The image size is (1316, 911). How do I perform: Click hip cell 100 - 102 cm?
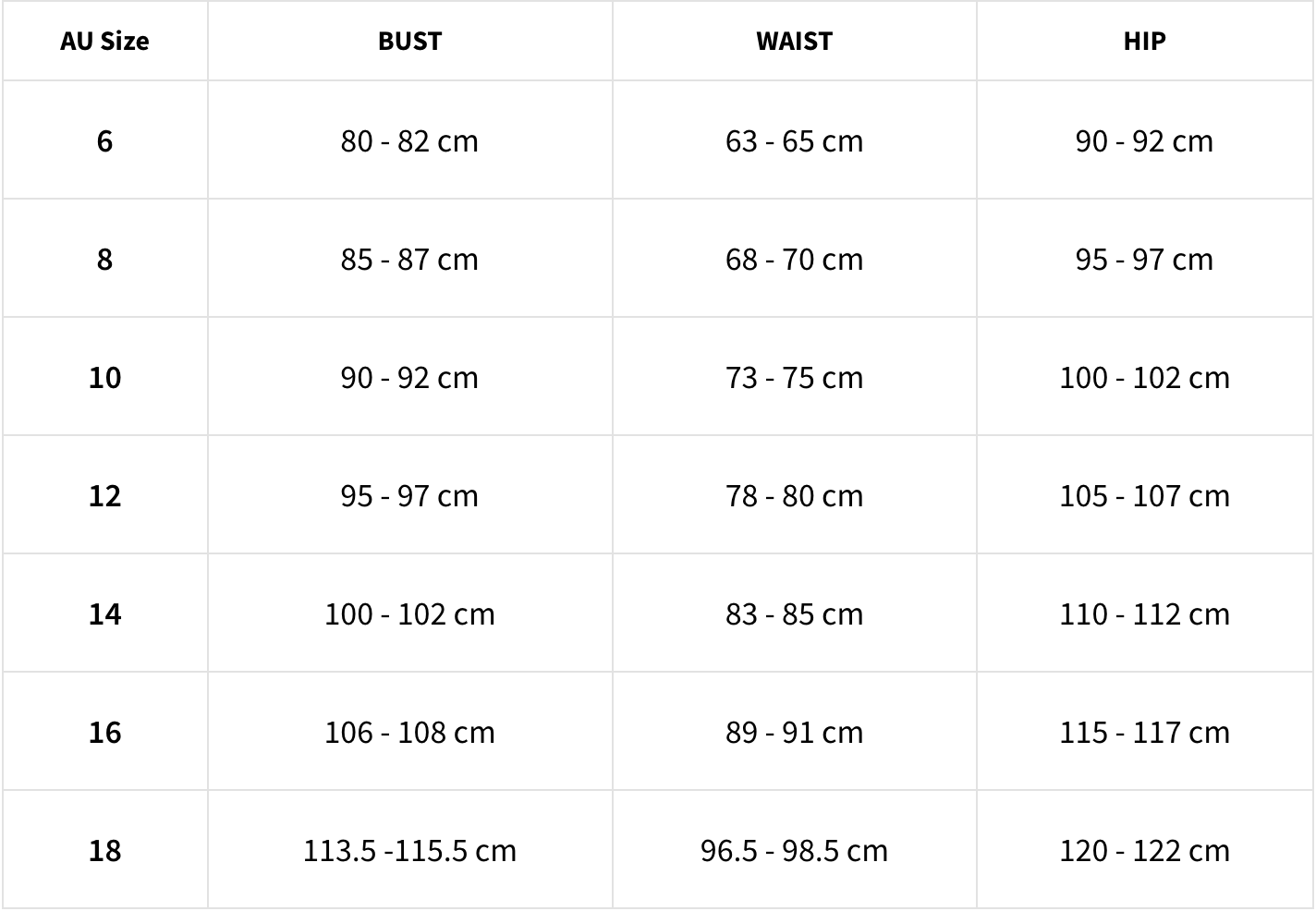click(1144, 377)
